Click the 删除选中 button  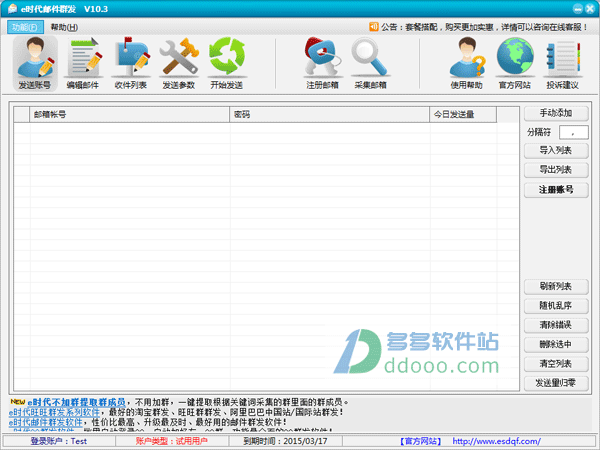point(556,344)
